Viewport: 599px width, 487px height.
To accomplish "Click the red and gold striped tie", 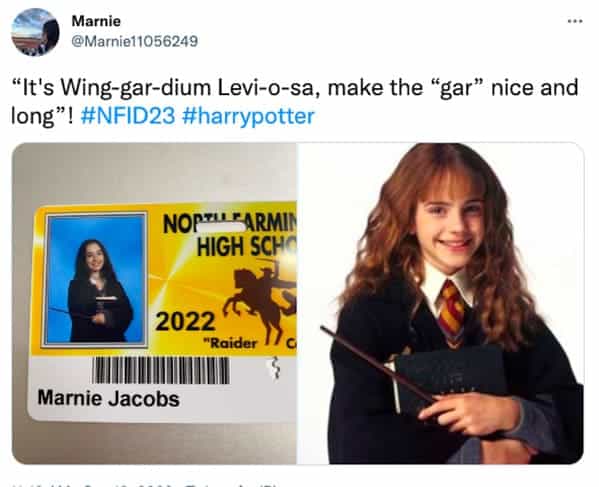I will tap(452, 309).
